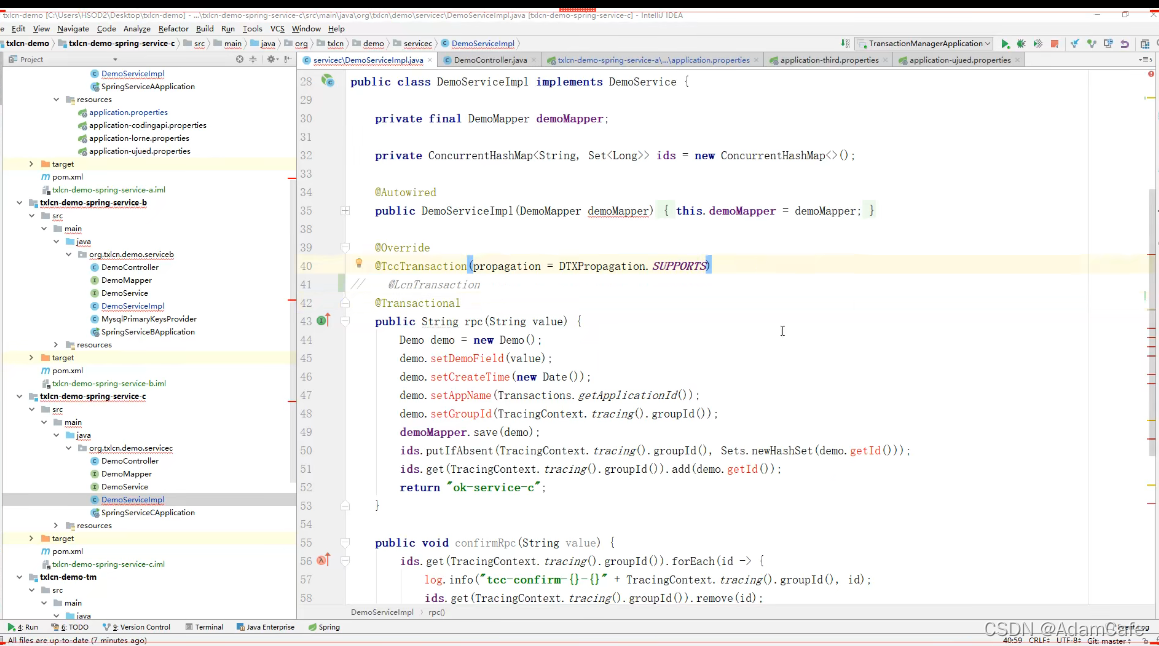Fold confirmRpc method at line 55

[x=345, y=543]
